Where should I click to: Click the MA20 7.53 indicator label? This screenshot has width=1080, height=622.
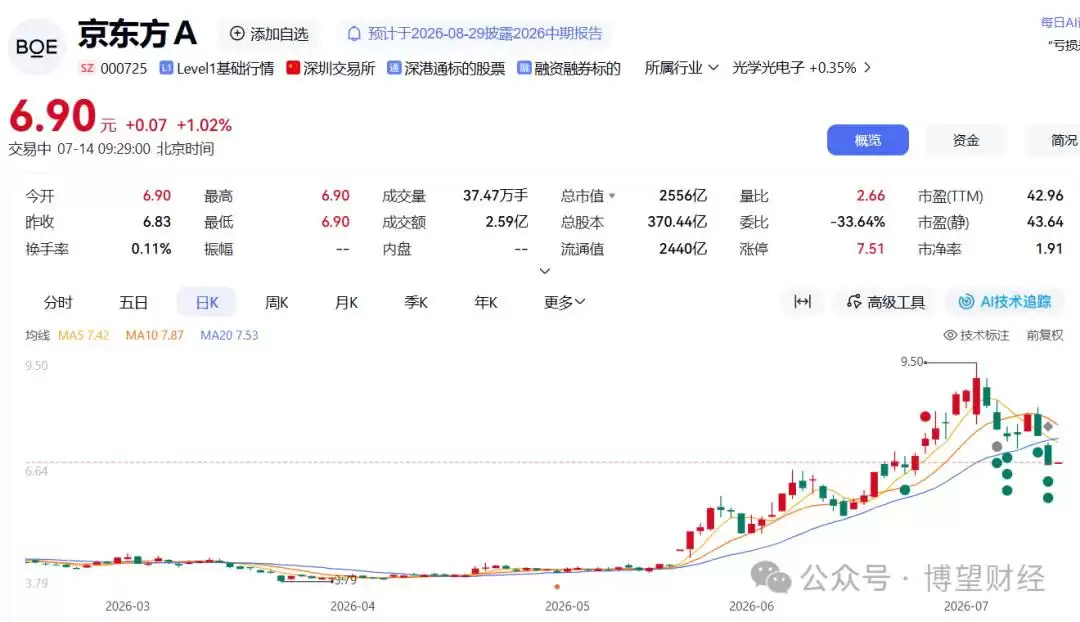pos(229,335)
